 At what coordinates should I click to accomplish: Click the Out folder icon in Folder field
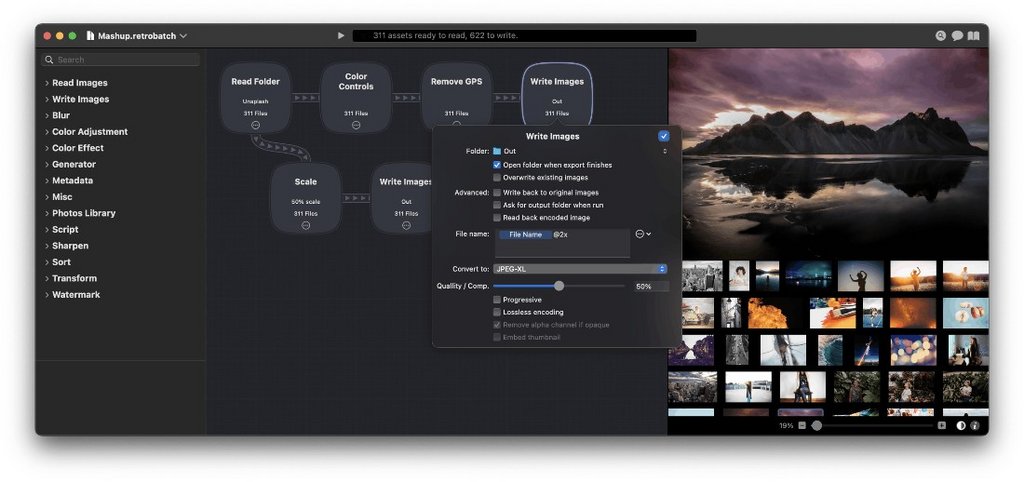(x=497, y=152)
